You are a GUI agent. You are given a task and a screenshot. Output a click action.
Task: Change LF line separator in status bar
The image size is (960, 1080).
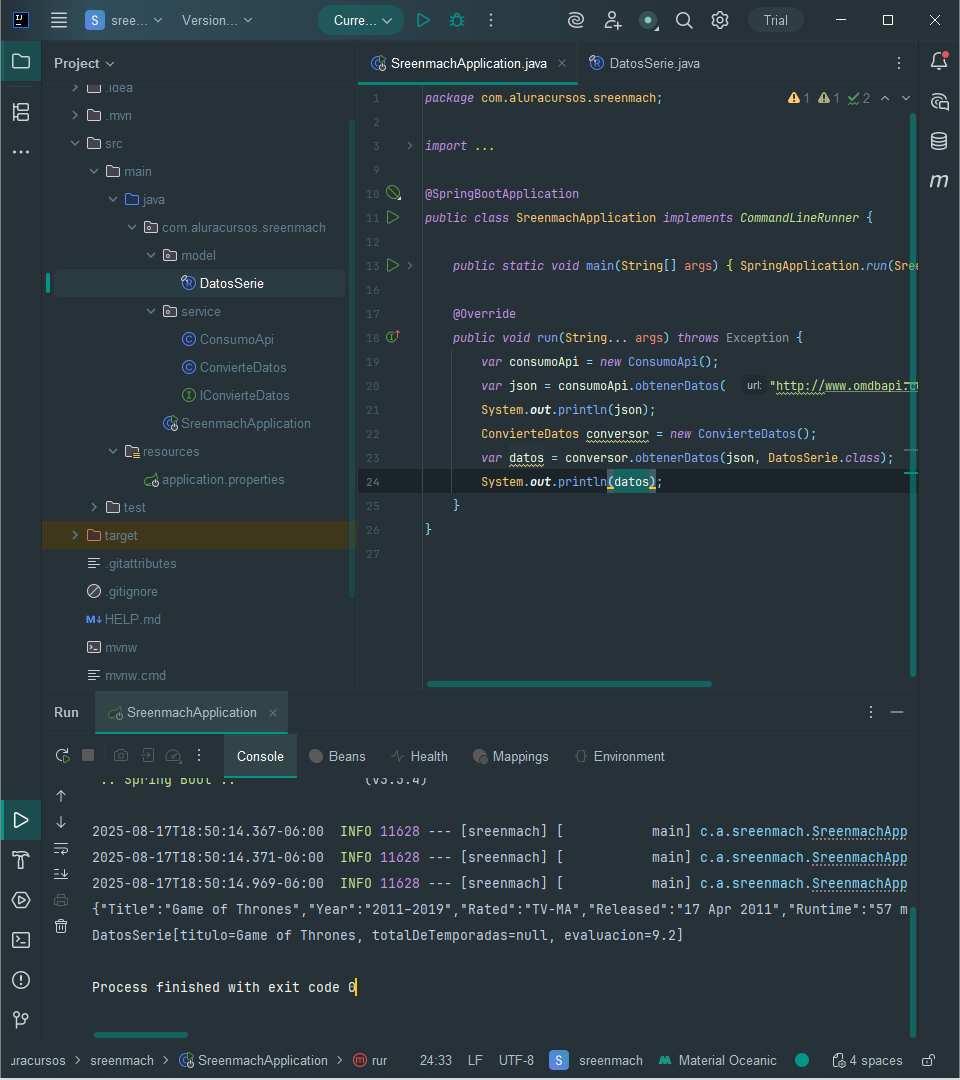click(475, 1060)
